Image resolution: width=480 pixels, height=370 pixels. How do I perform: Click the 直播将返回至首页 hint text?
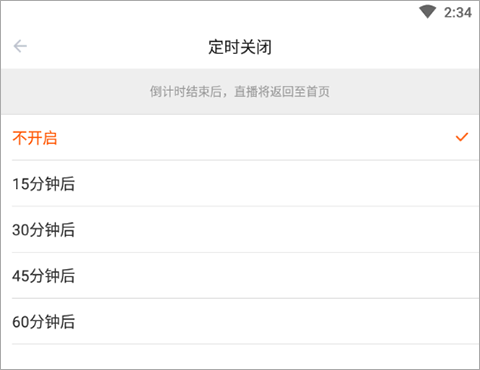[282, 92]
